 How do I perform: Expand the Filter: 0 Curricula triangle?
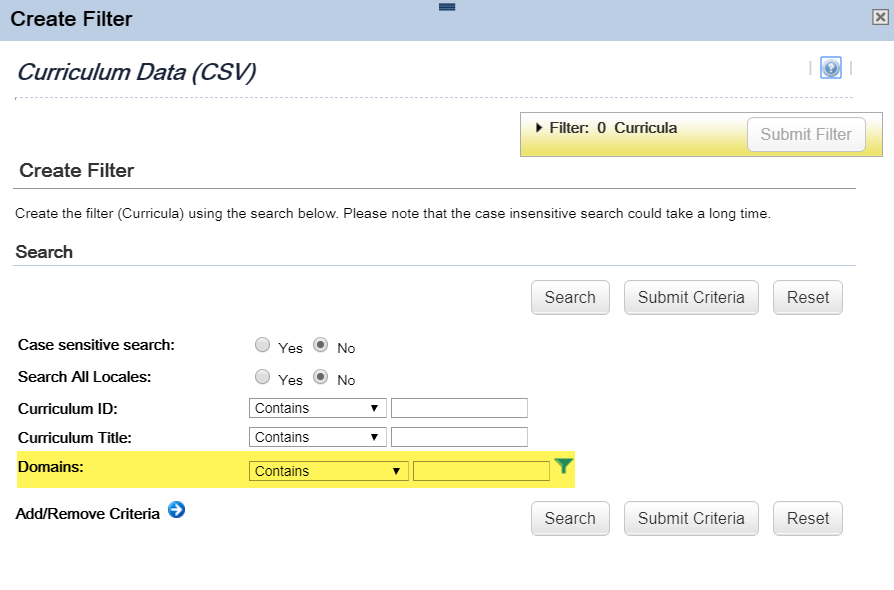coord(539,128)
